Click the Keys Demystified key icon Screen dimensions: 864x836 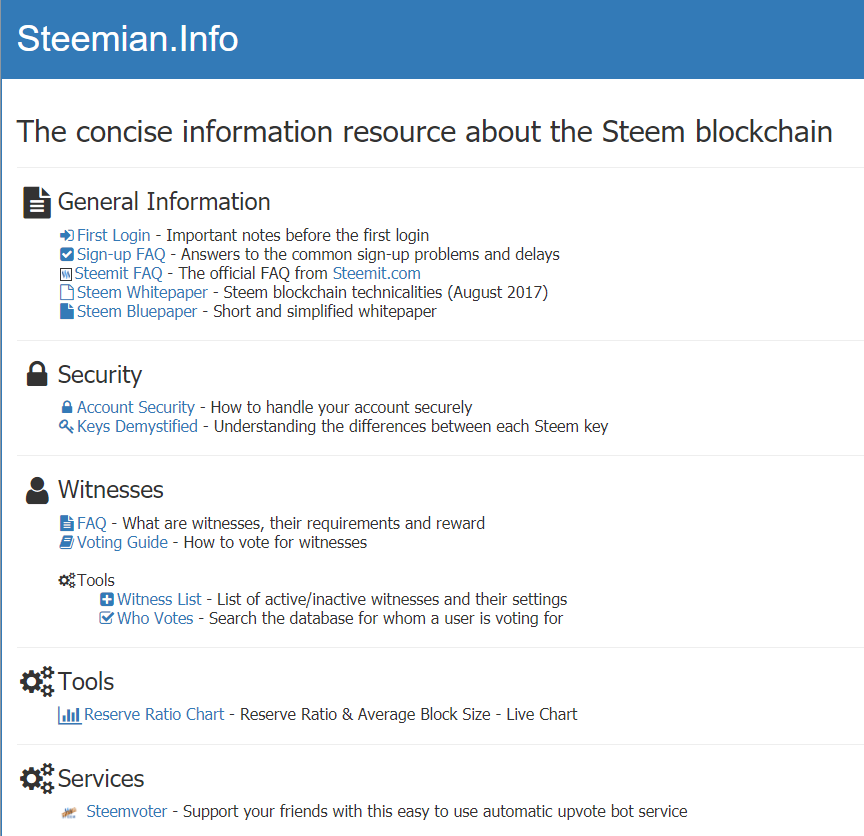[67, 427]
